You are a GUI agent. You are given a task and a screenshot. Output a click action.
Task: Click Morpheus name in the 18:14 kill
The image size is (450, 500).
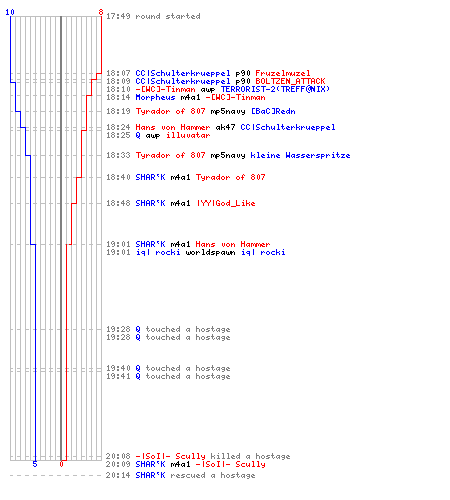pyautogui.click(x=155, y=97)
